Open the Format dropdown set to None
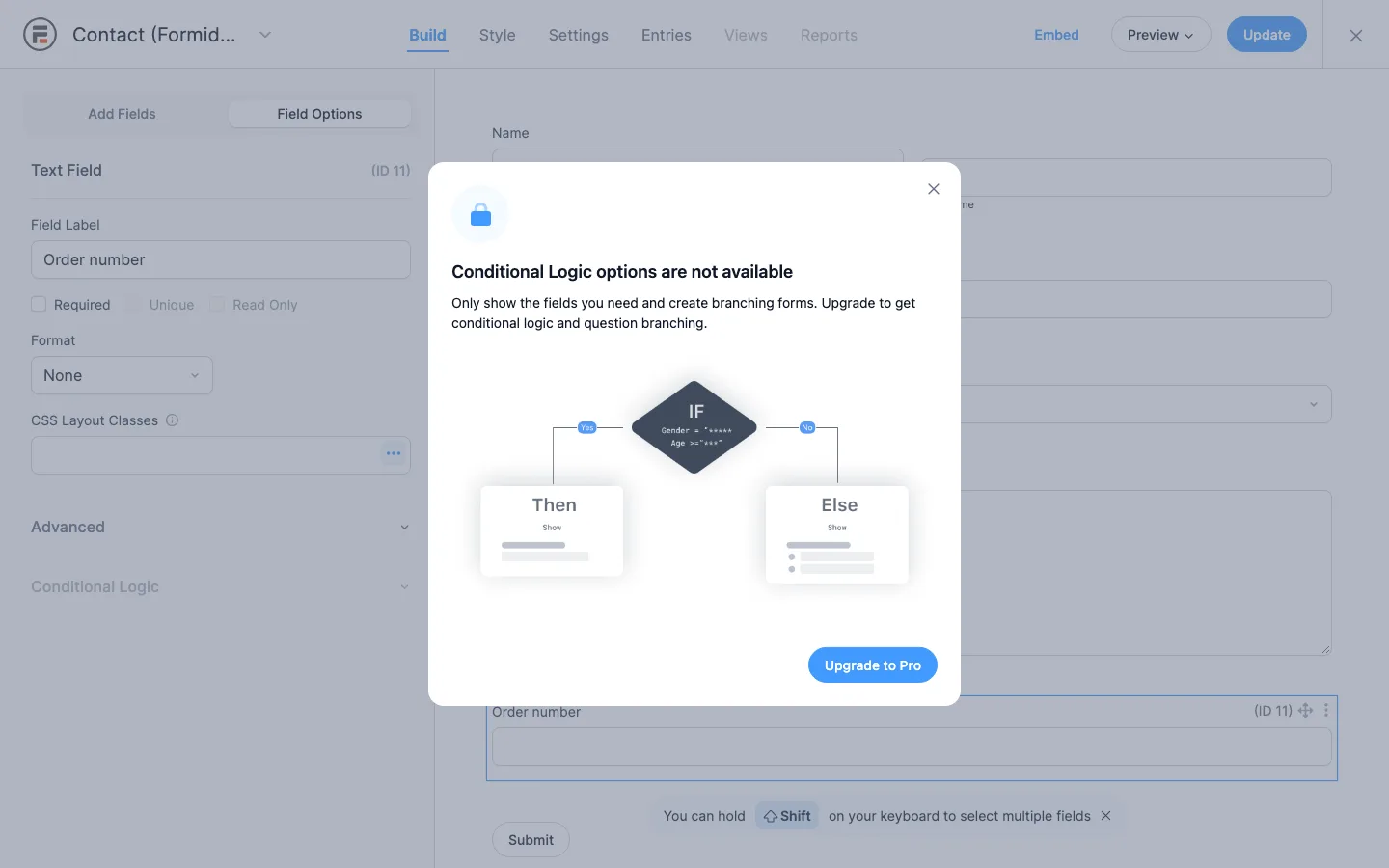1389x868 pixels. click(122, 375)
